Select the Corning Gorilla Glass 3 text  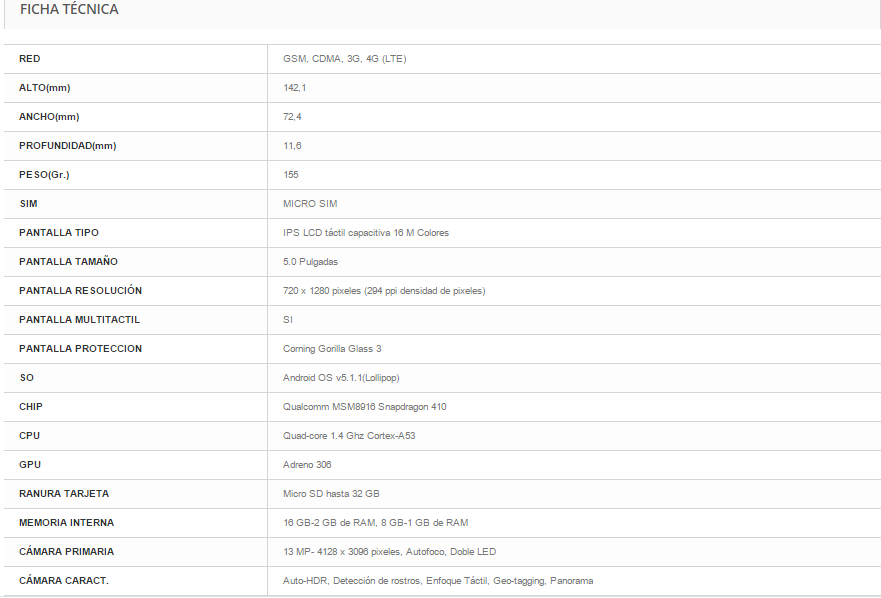coord(332,349)
